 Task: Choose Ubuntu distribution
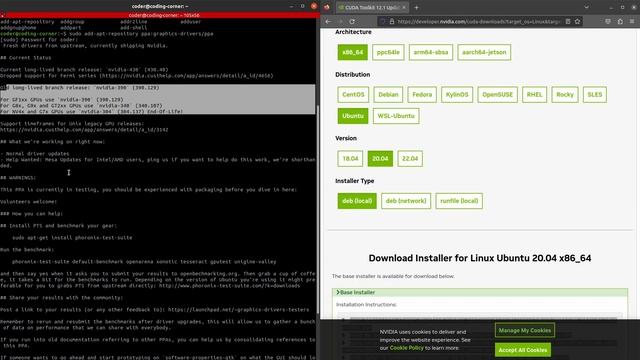pos(353,116)
